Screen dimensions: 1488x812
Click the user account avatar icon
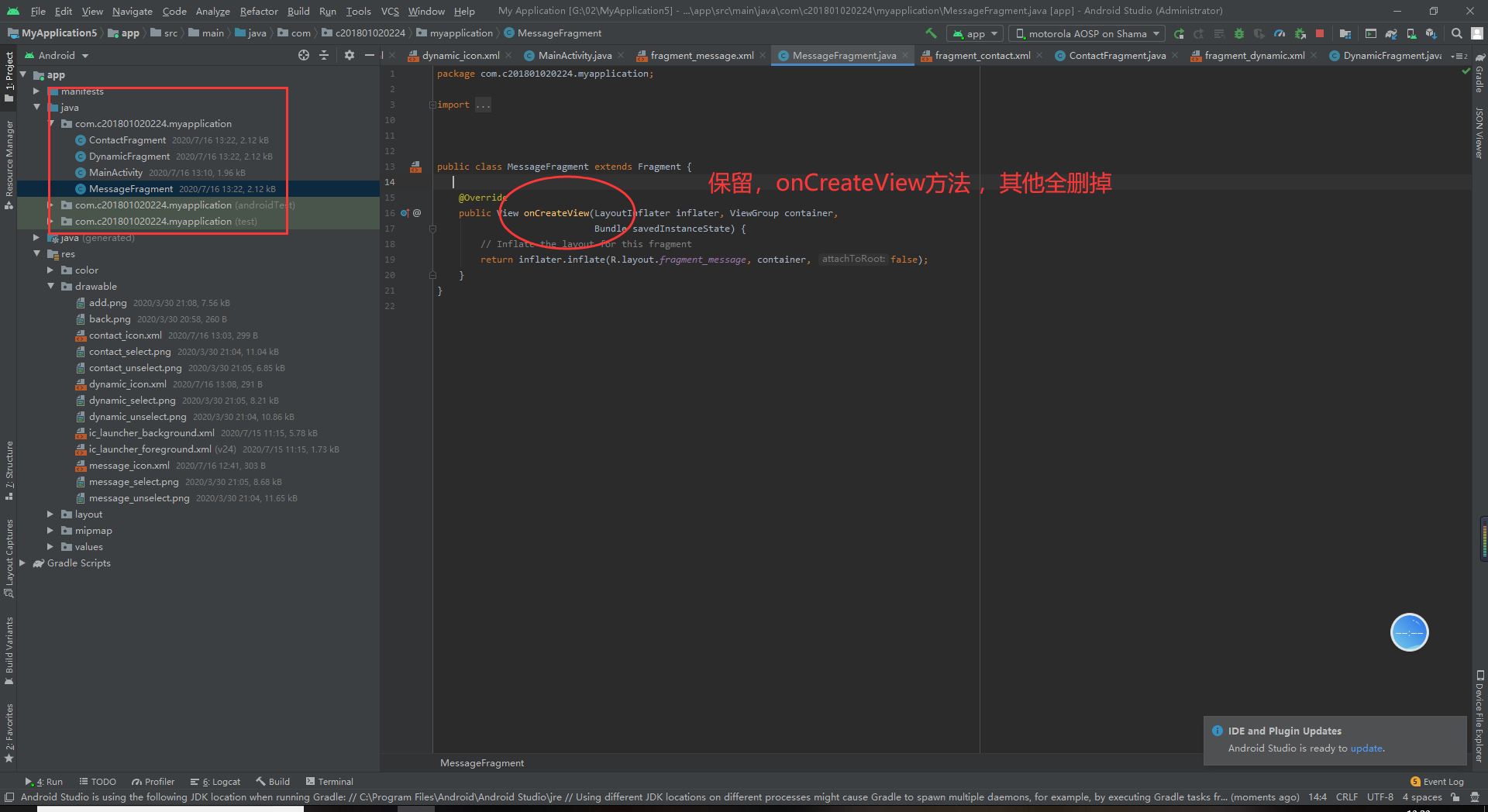click(x=1477, y=33)
